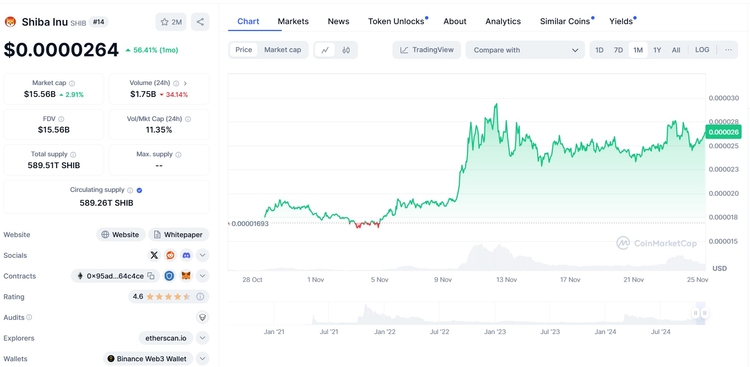This screenshot has height=367, width=750.
Task: Click the 0.00001693 baseline price label
Action: pyautogui.click(x=249, y=223)
